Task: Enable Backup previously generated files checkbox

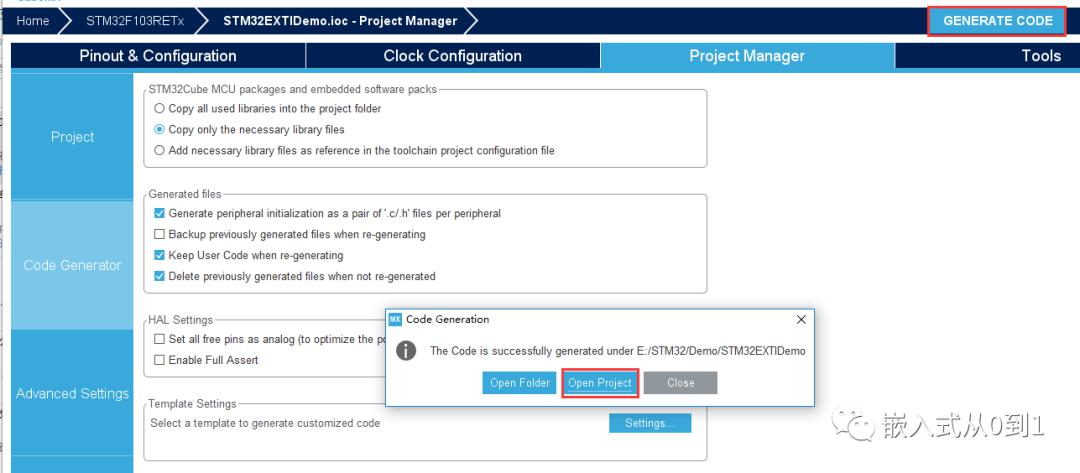Action: click(160, 234)
